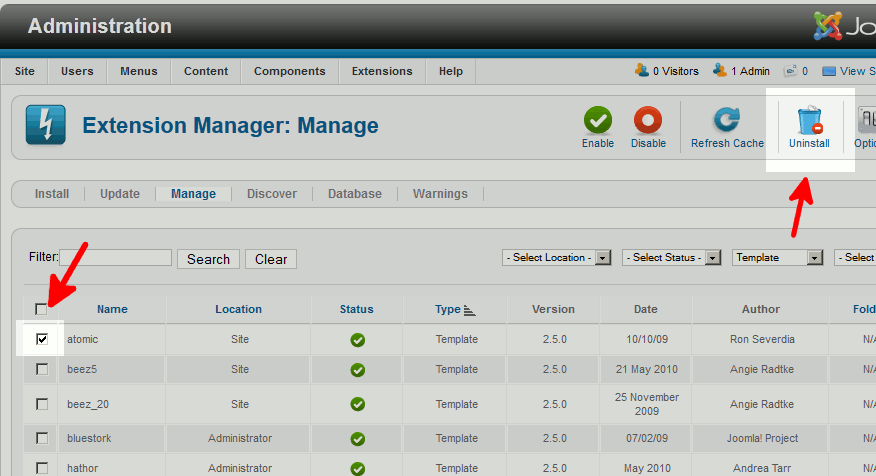Toggle the green status icon for beez5
Screen dimensions: 876x476
pos(357,370)
